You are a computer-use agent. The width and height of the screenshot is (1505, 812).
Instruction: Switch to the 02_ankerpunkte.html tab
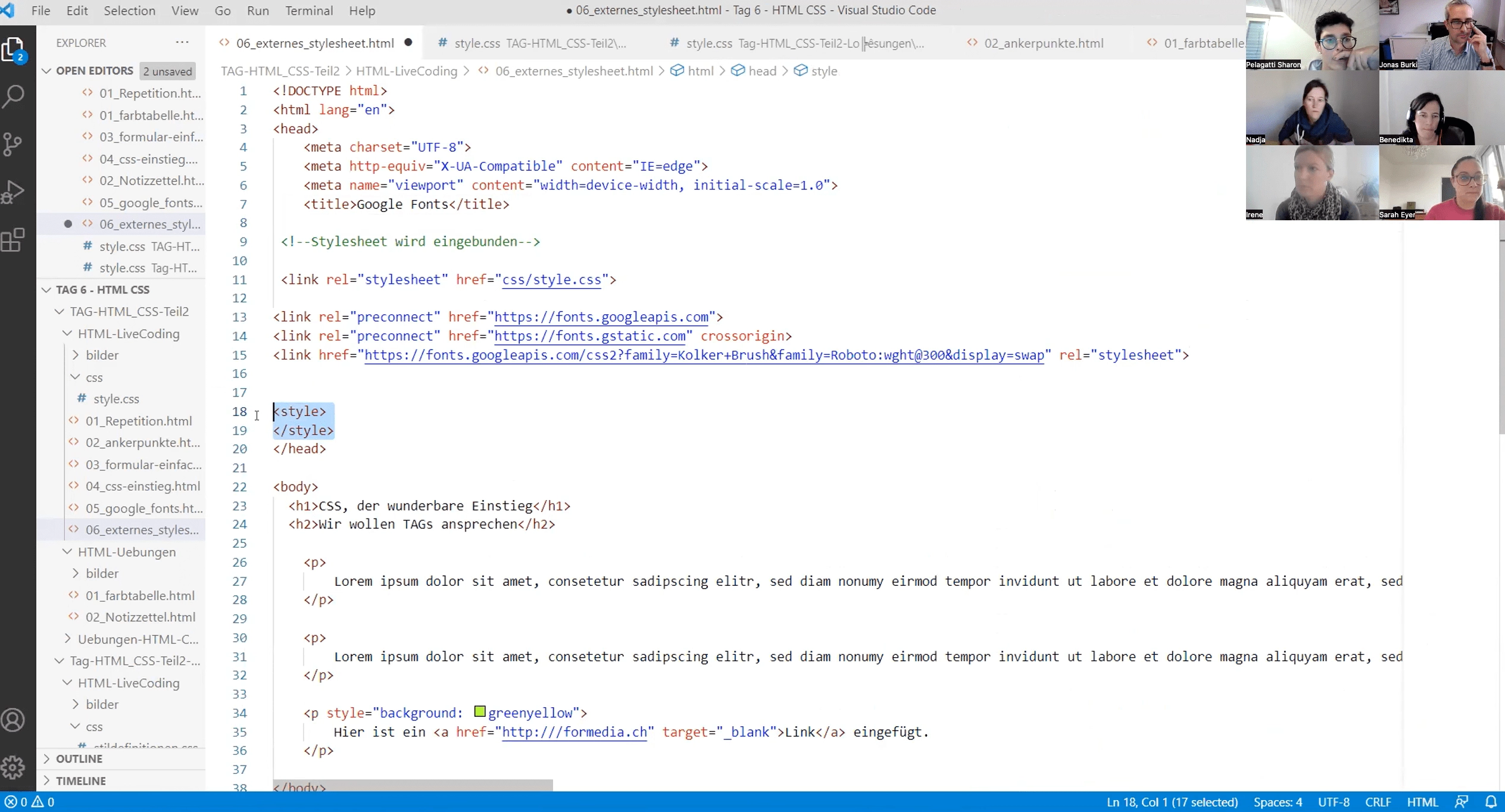[x=1043, y=43]
